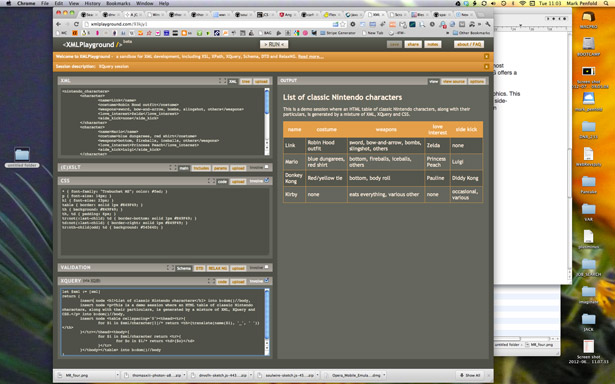615x384 pixels.
Task: Open the notes button in header
Action: (x=433, y=44)
